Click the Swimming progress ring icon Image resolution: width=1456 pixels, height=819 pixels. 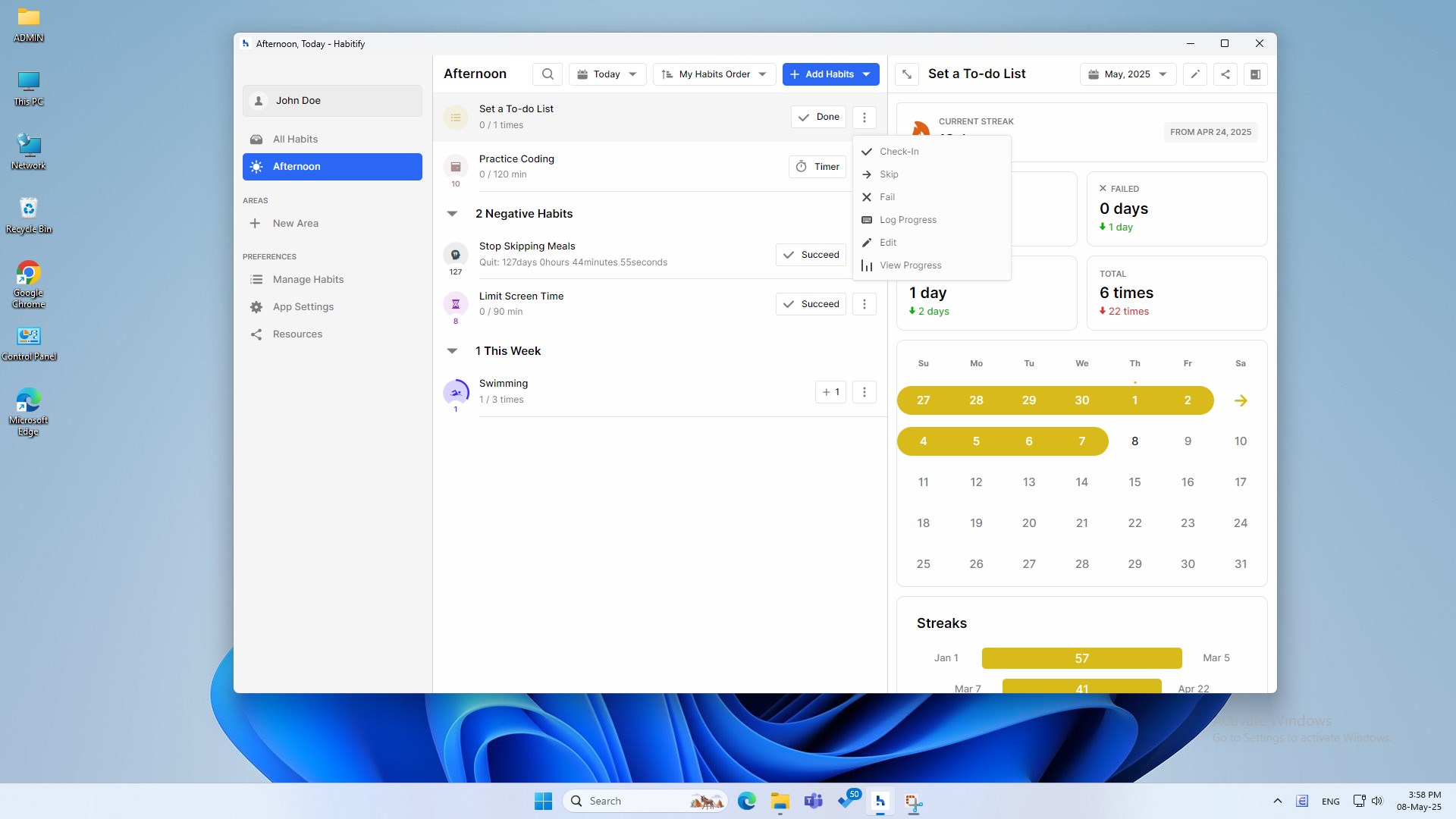click(x=456, y=392)
